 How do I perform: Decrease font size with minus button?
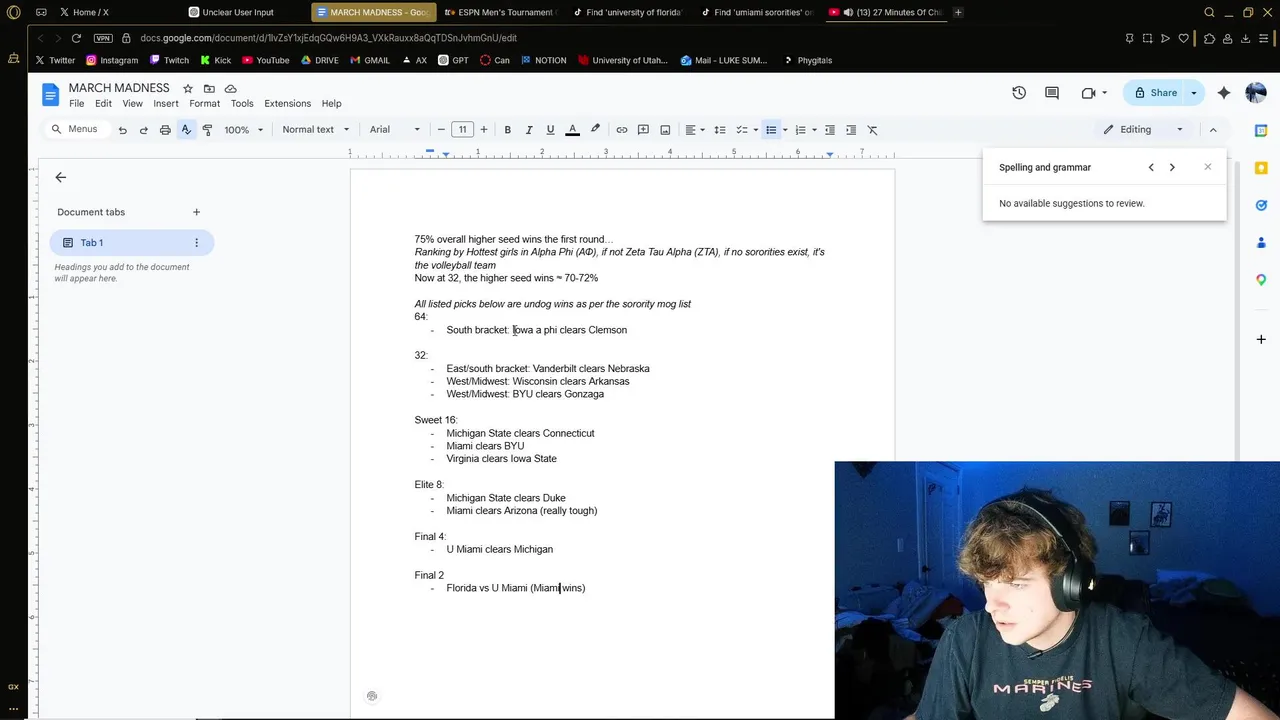[441, 130]
